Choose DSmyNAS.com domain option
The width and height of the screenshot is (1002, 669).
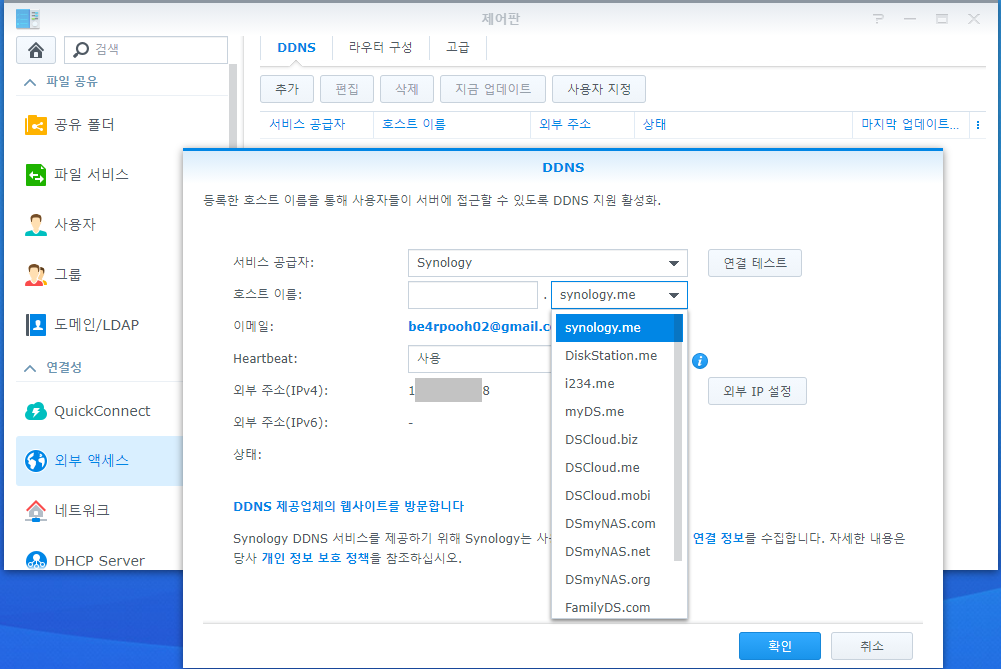point(610,523)
